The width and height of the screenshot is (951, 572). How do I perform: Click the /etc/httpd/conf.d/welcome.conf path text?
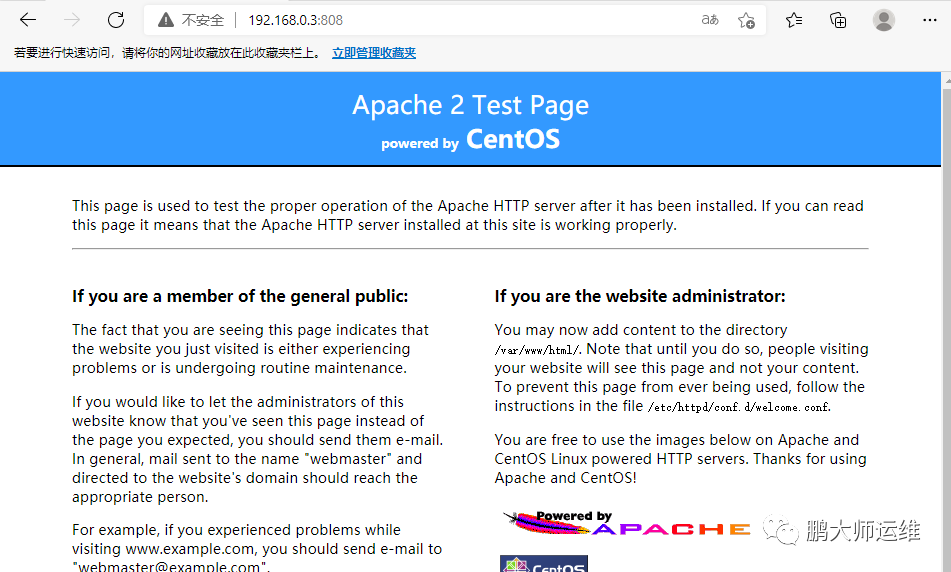[x=739, y=407]
